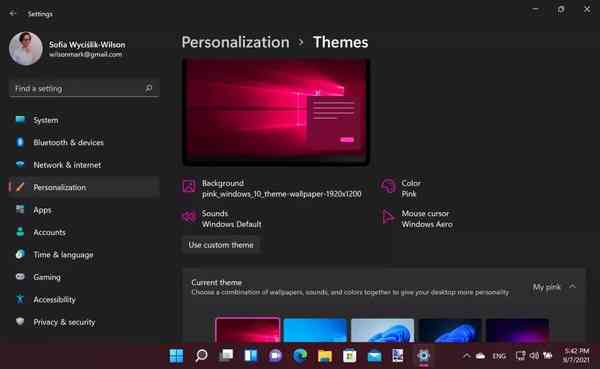Click the Accessibility figure icon
The height and width of the screenshot is (369, 600).
click(20, 299)
